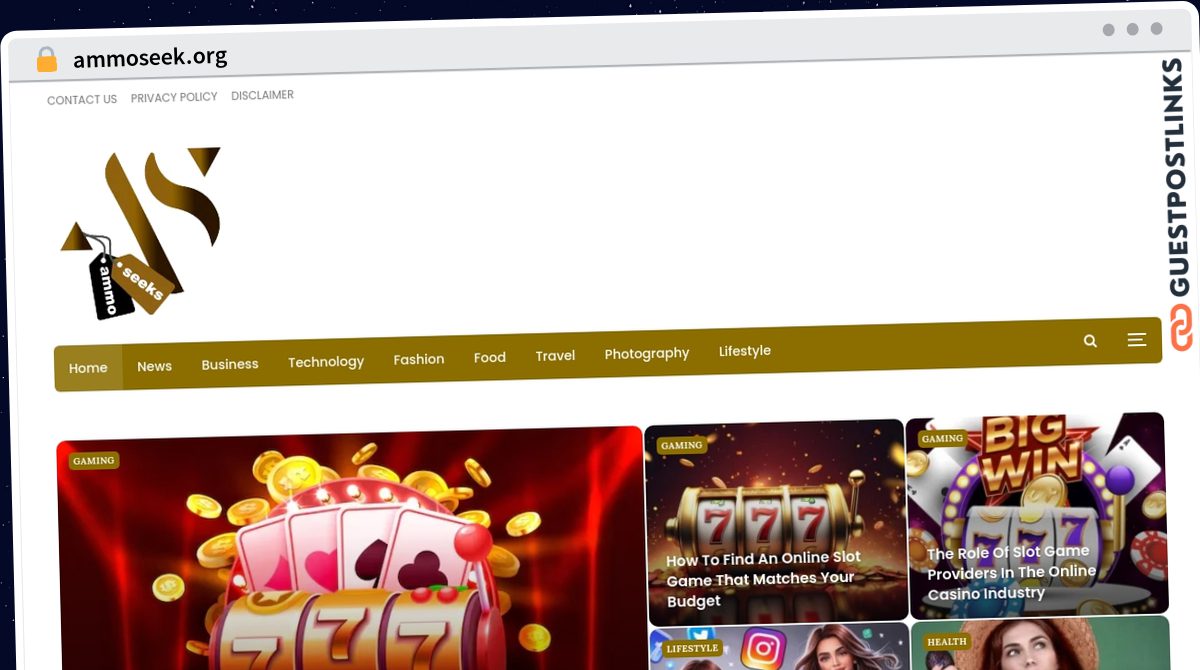Open the Contact Us link
Screen dimensions: 1200x670
coord(82,100)
